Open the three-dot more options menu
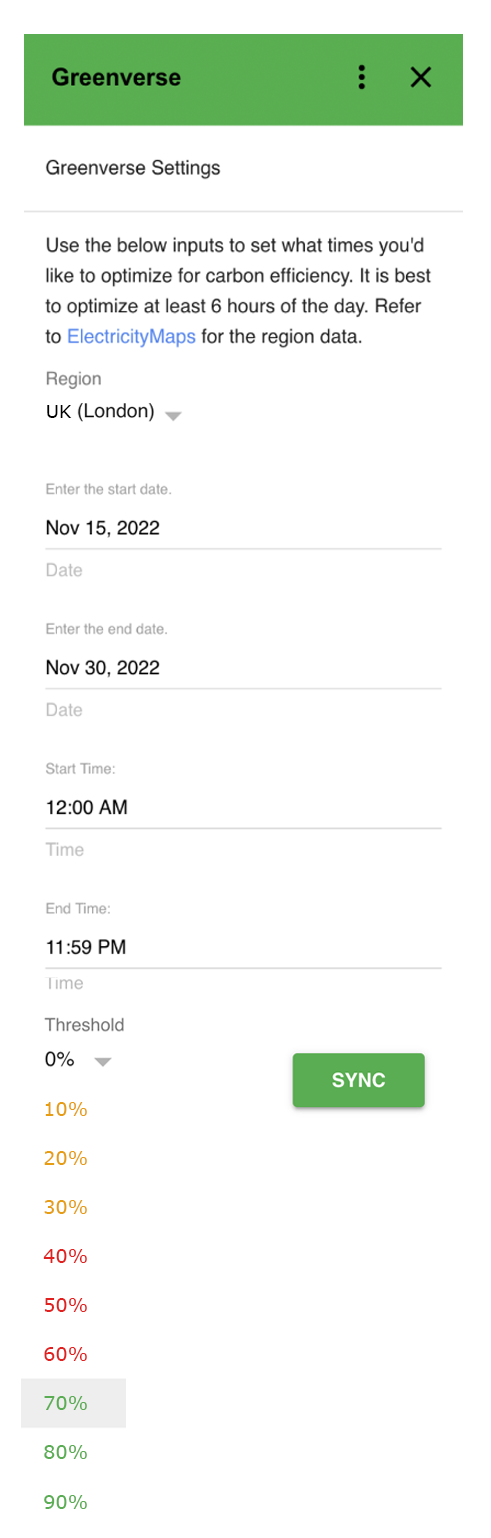This screenshot has width=491, height=1538. pyautogui.click(x=362, y=77)
